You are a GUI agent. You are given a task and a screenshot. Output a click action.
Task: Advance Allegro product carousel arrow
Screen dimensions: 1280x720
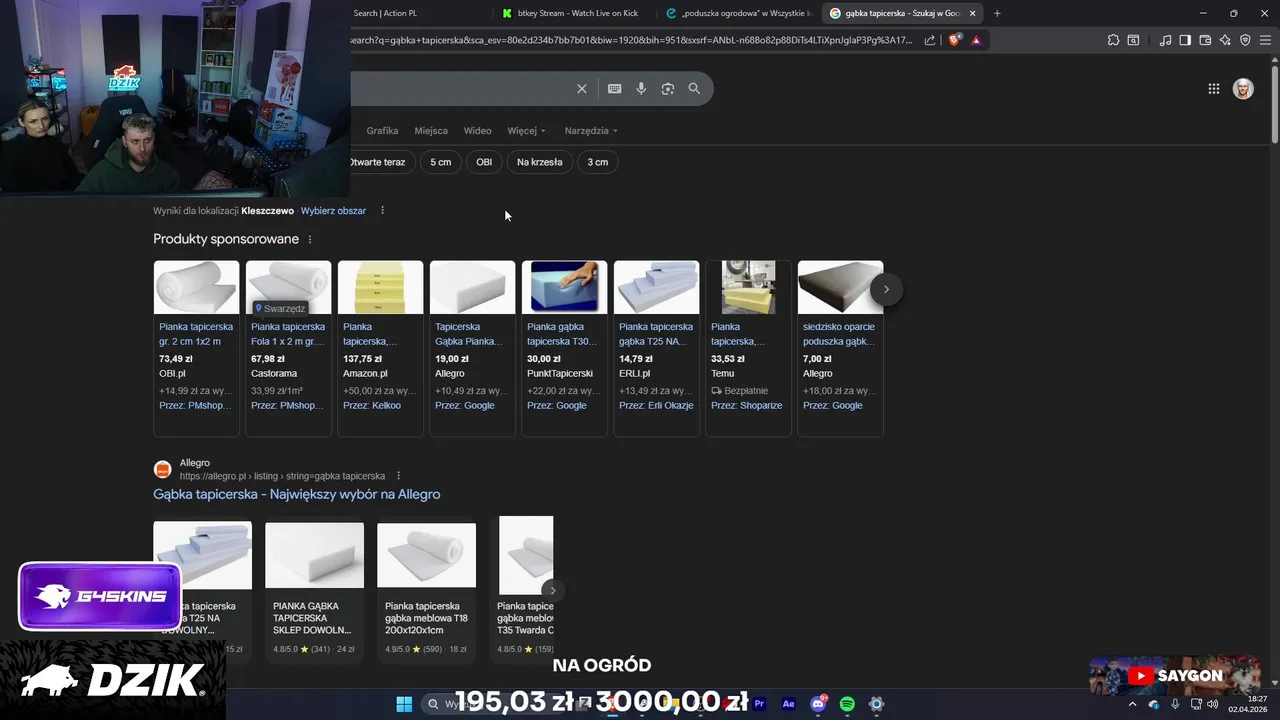(552, 590)
